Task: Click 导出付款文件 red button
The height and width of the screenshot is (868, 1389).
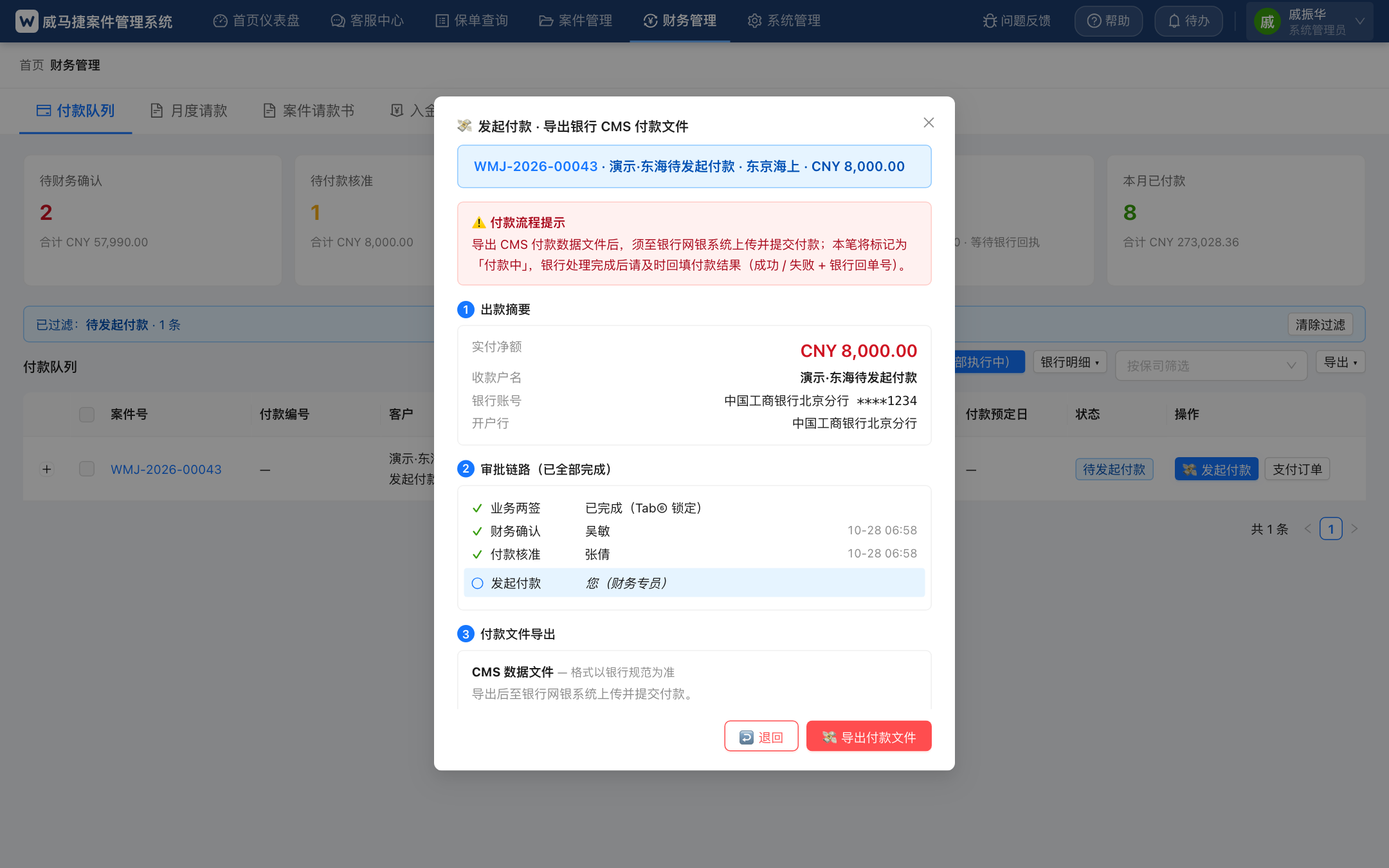Action: click(869, 737)
